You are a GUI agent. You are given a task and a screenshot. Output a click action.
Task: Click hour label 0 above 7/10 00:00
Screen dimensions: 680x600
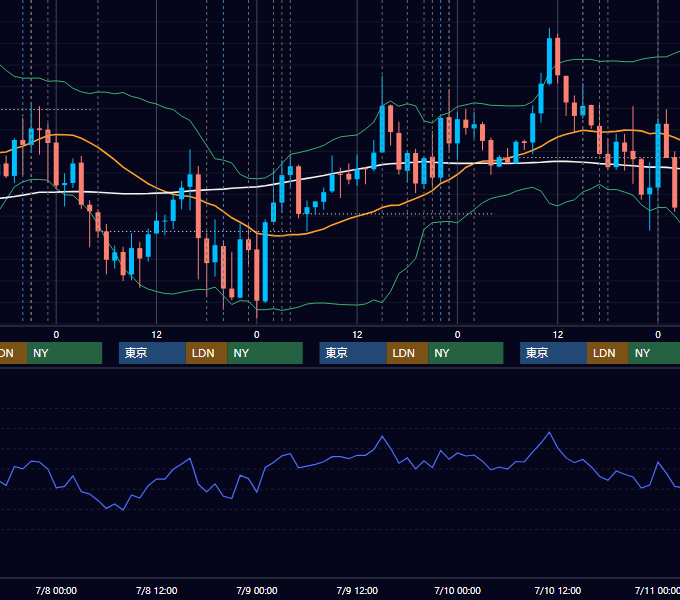coord(458,335)
